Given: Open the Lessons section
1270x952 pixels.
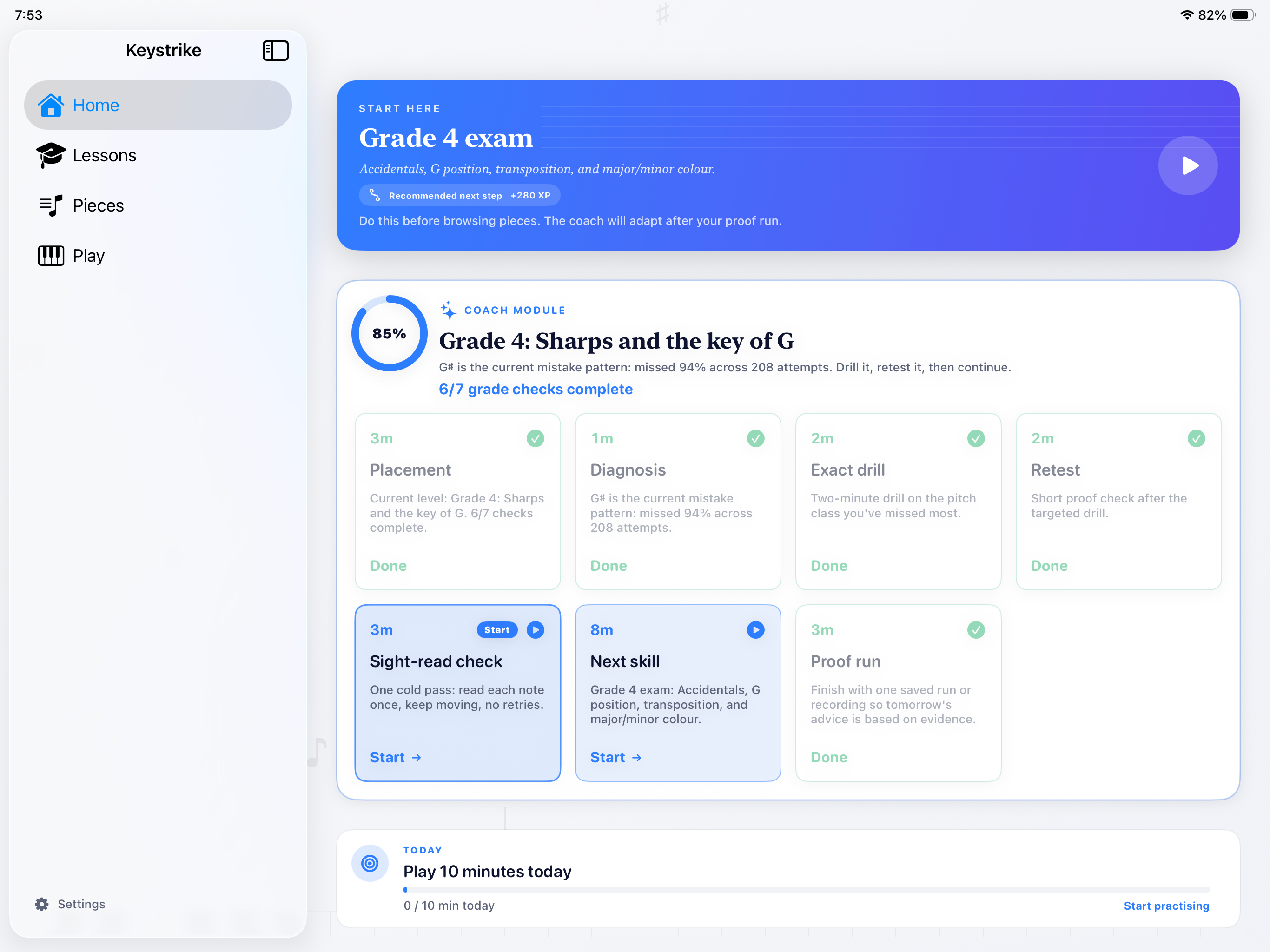Looking at the screenshot, I should tap(158, 155).
